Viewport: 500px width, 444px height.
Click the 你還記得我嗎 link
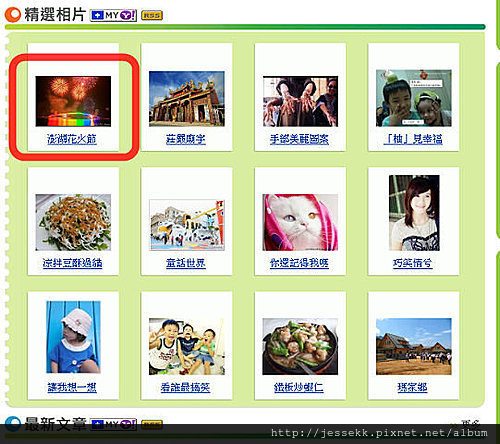(x=299, y=263)
